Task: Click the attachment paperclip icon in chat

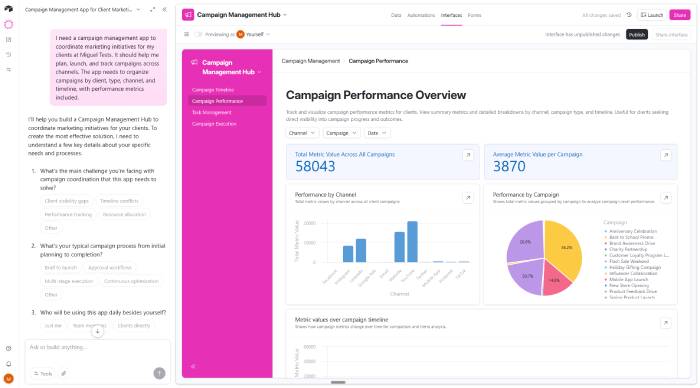Action: [x=64, y=374]
